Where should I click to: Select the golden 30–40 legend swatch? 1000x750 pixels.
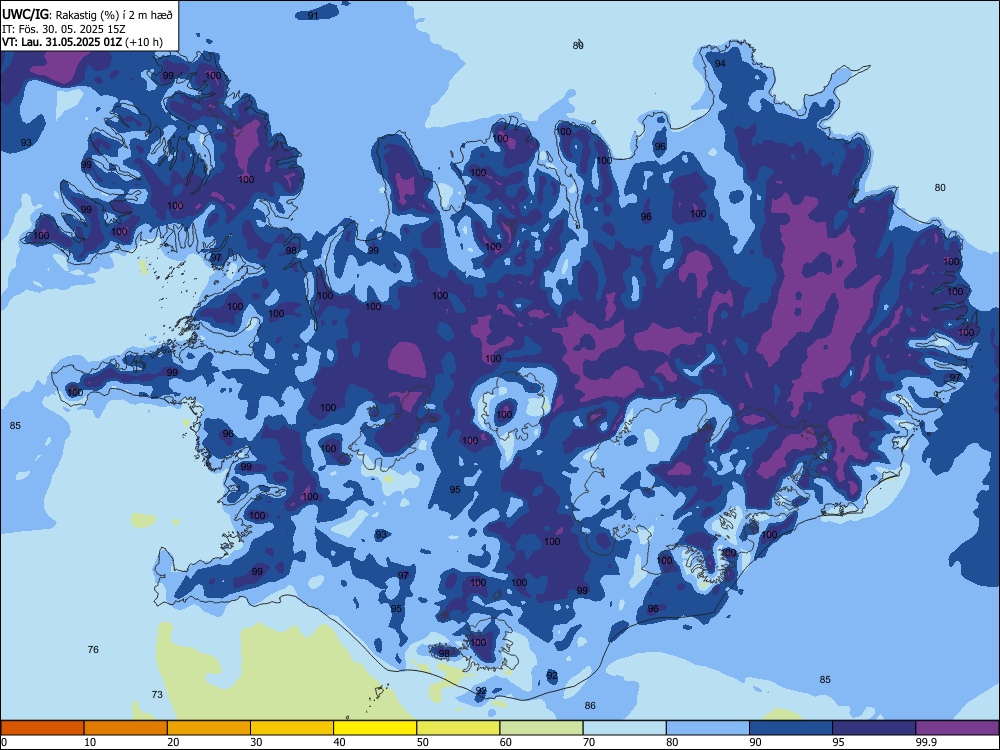coord(292,728)
